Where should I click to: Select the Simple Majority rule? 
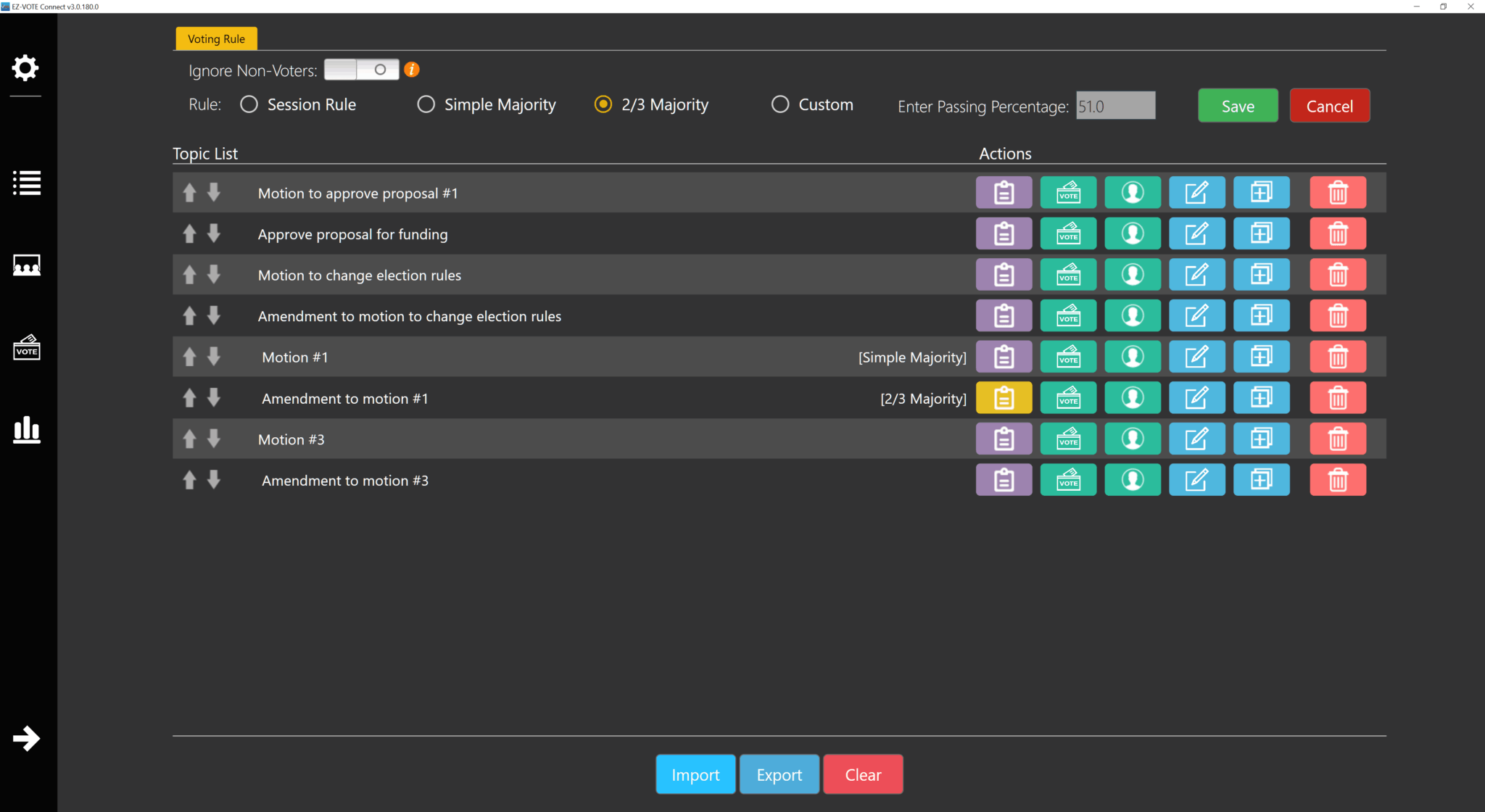pos(426,104)
